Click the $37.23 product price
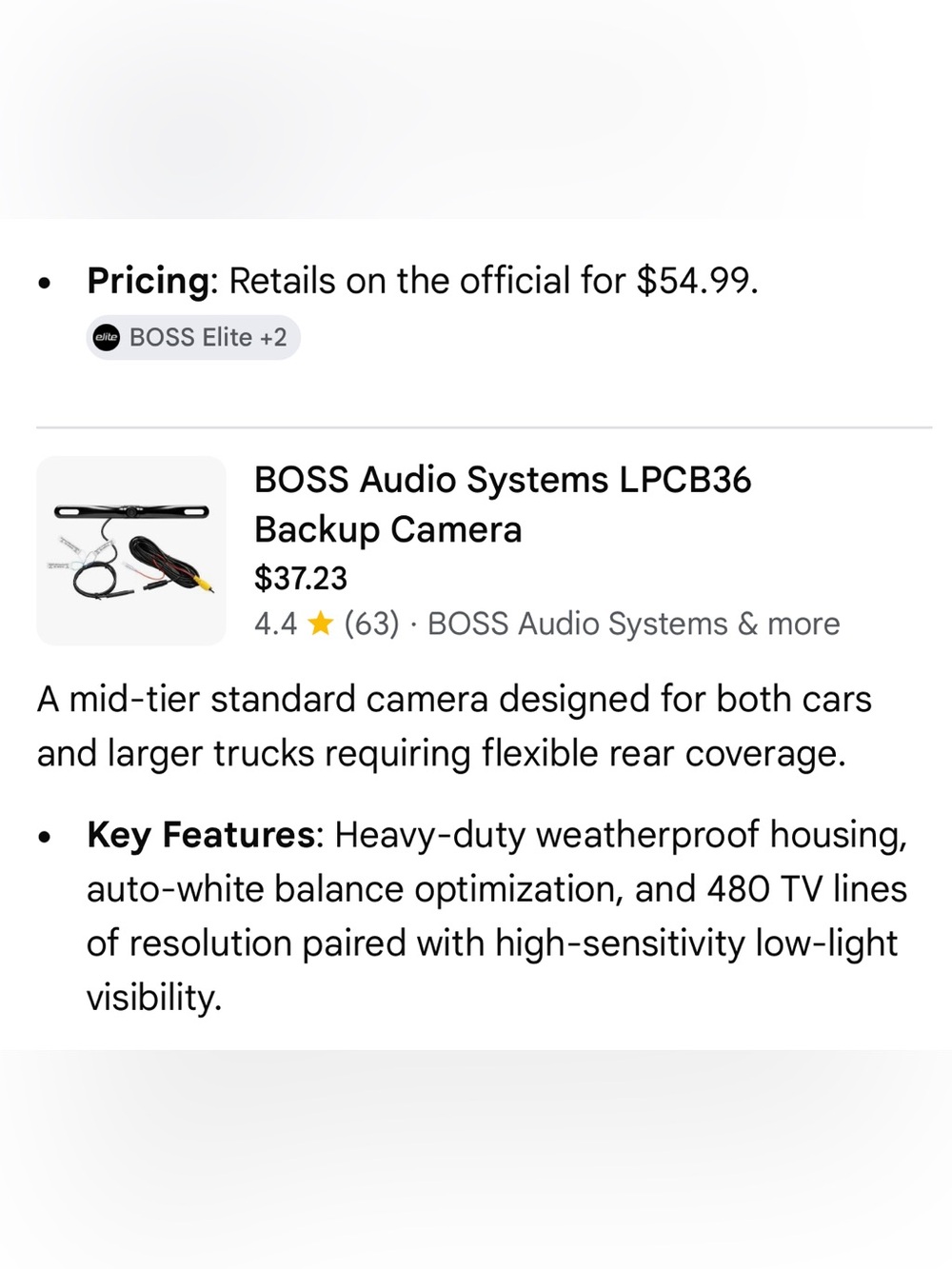The image size is (952, 1269). [x=301, y=578]
